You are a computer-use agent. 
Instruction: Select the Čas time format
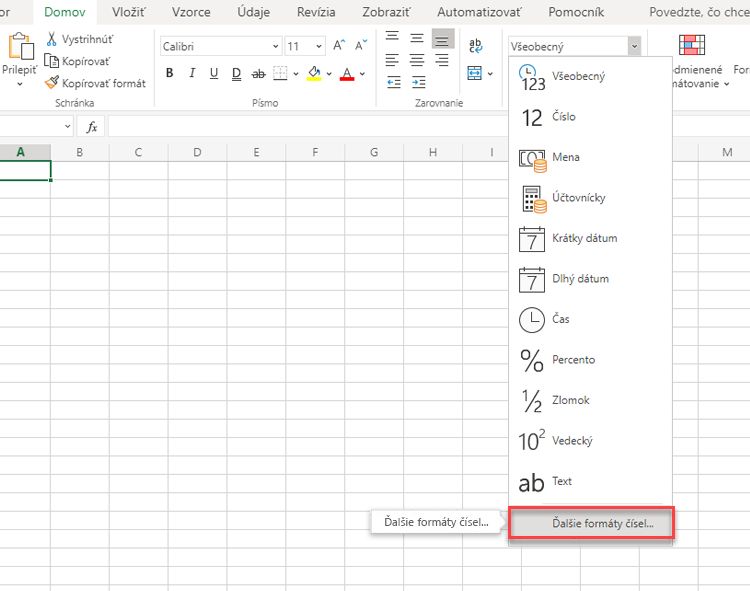[x=590, y=319]
